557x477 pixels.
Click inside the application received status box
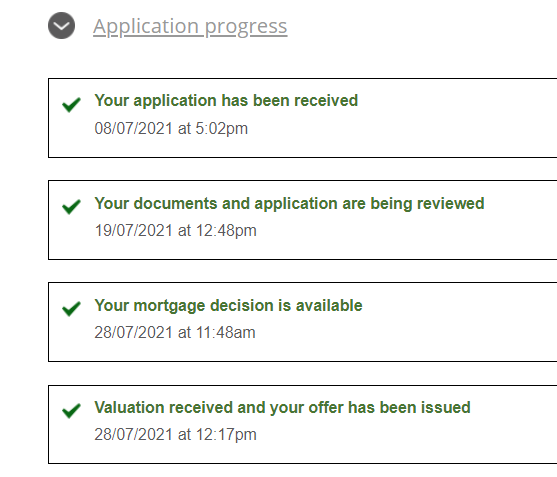click(303, 118)
